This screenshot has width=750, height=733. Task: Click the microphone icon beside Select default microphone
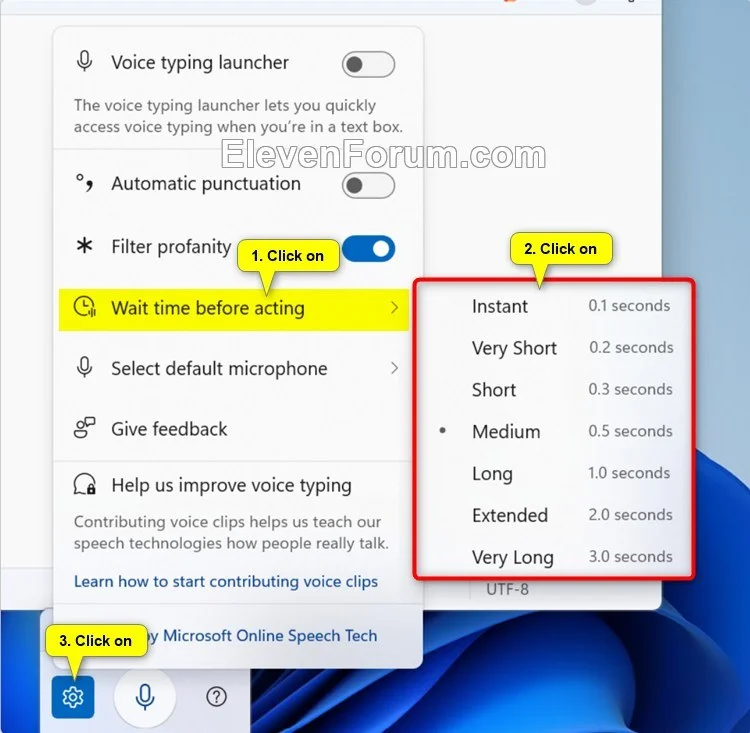click(85, 367)
